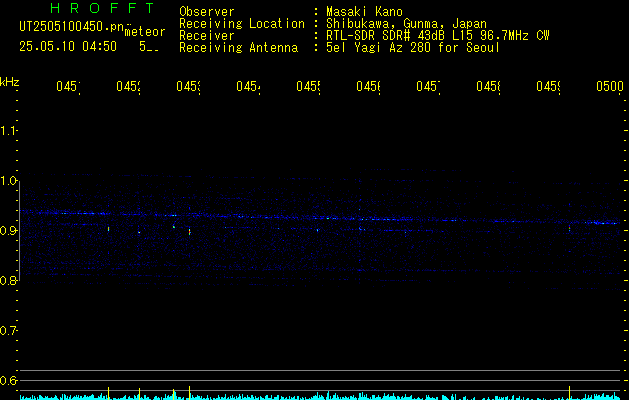Click the 0.7 frequency axis label

click(x=8, y=331)
